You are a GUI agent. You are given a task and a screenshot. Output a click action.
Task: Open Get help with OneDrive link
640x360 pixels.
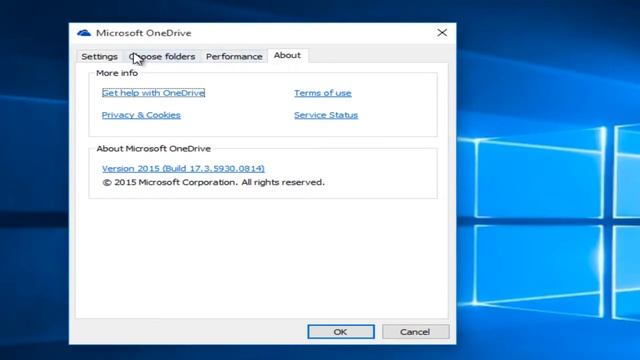pyautogui.click(x=153, y=93)
